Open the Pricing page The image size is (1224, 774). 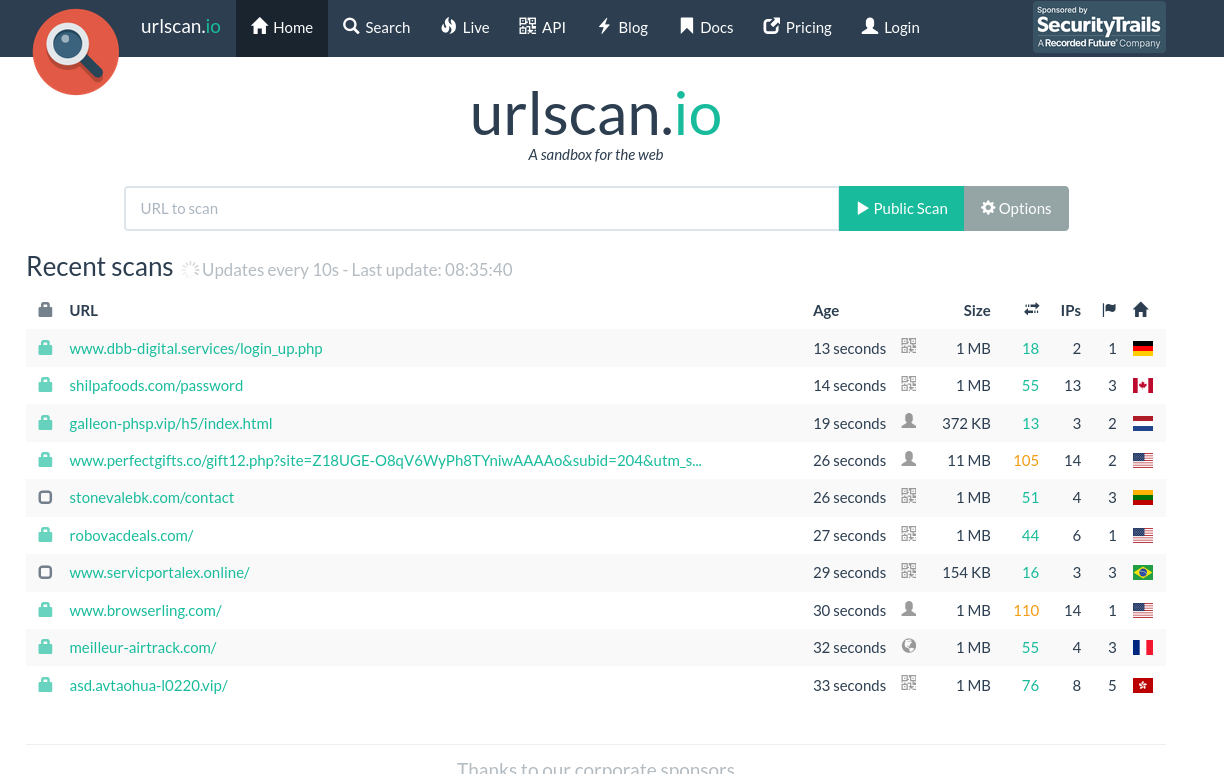pos(798,28)
